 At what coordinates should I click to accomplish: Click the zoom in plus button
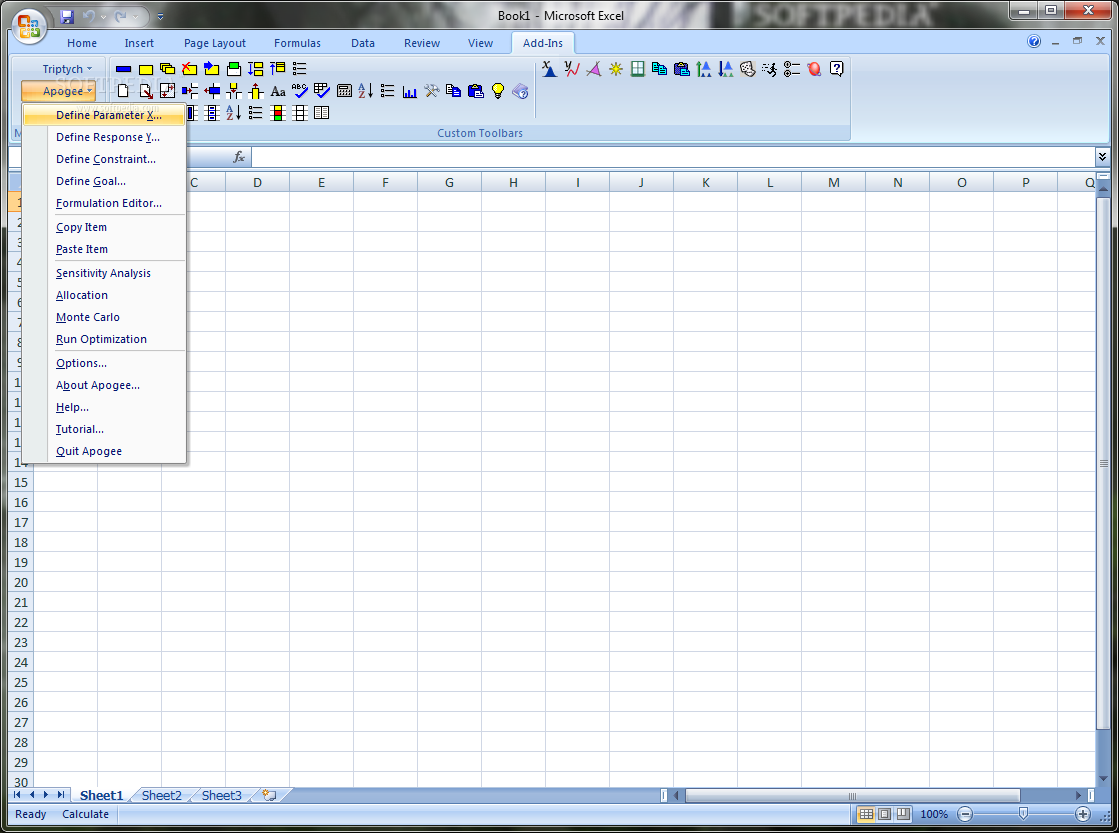(1083, 814)
